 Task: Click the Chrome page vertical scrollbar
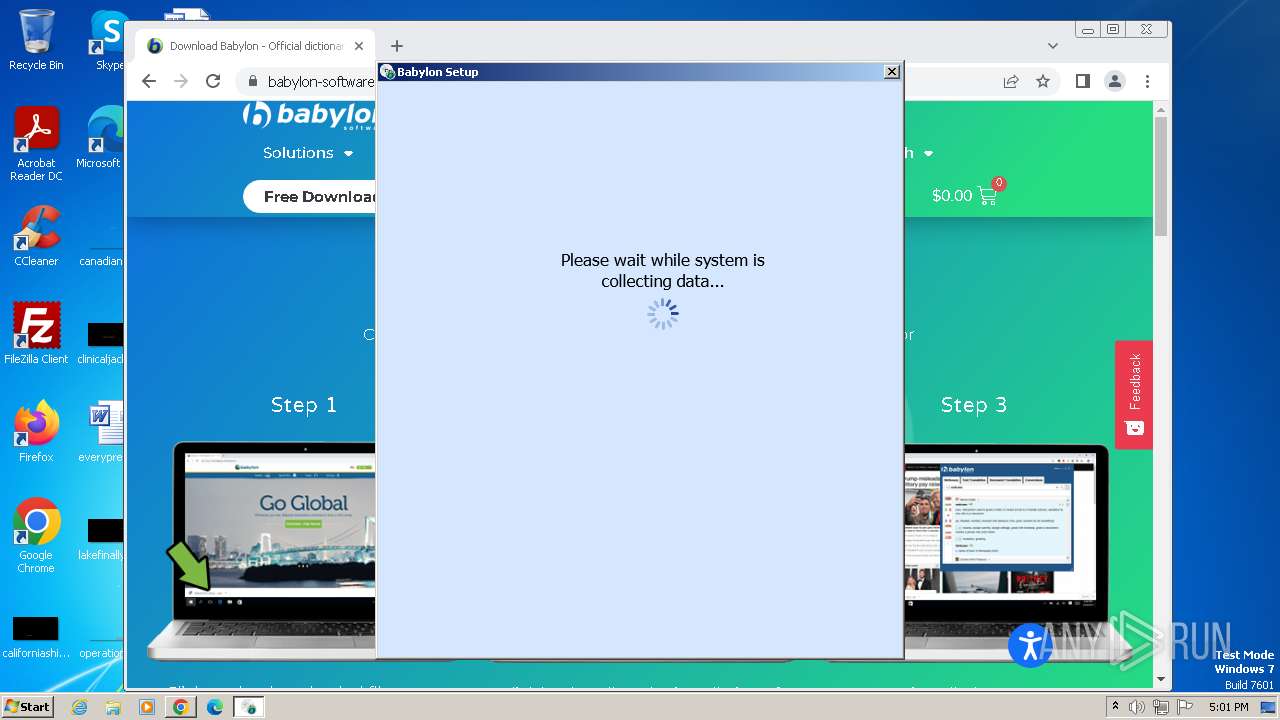1160,175
